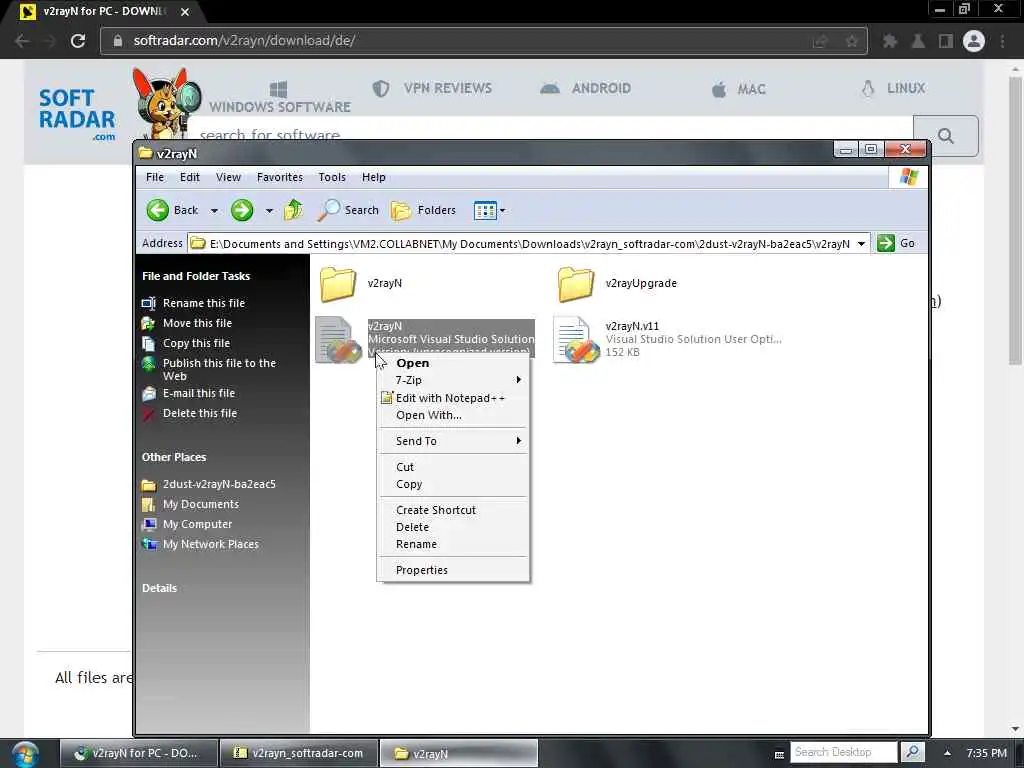Choose Open With... in context menu
This screenshot has height=768, width=1024.
tap(453, 415)
